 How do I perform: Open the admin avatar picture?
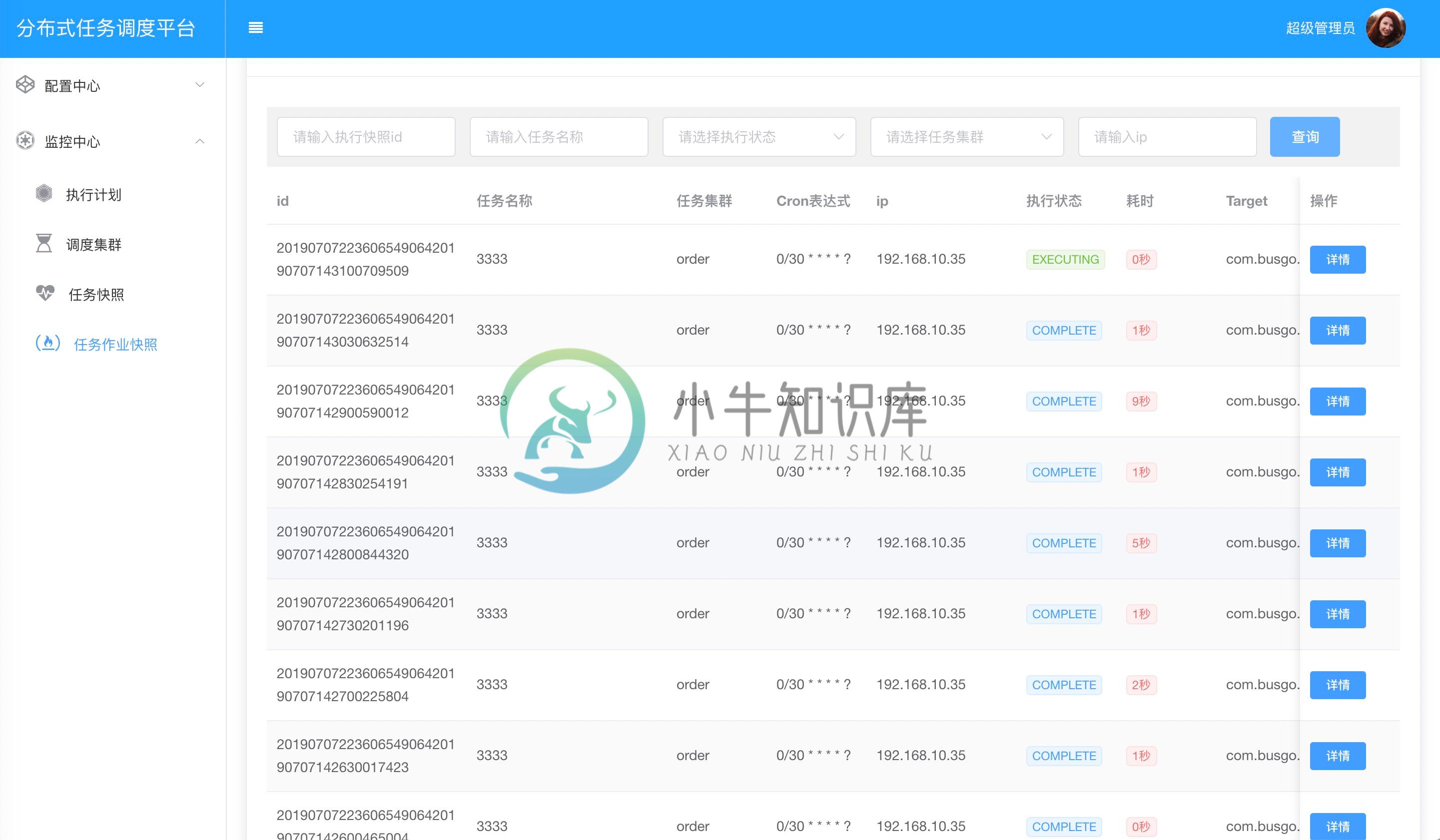[x=1385, y=28]
